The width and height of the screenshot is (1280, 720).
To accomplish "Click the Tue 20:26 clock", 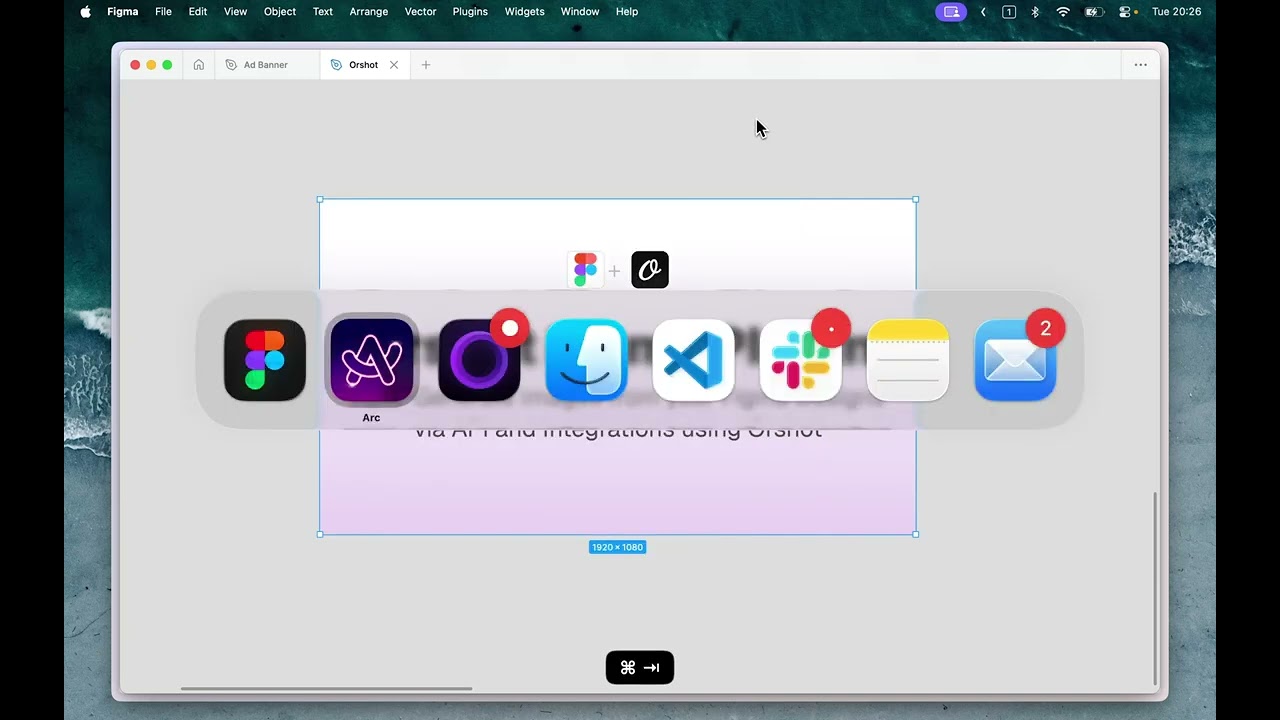I will pyautogui.click(x=1177, y=12).
